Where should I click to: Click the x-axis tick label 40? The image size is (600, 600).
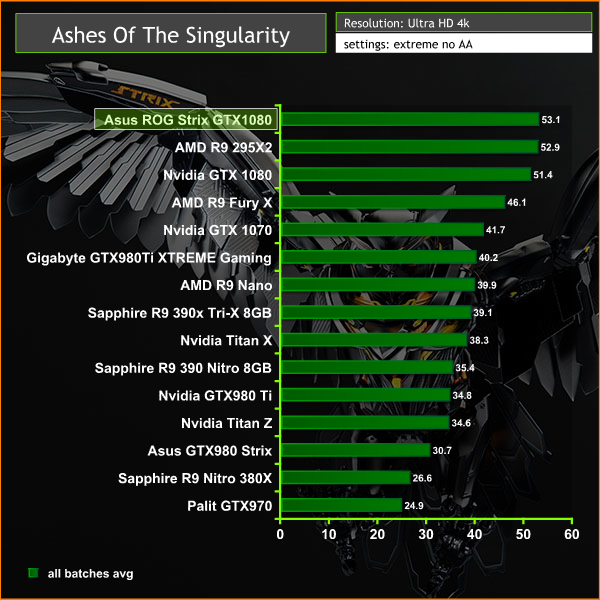474,534
